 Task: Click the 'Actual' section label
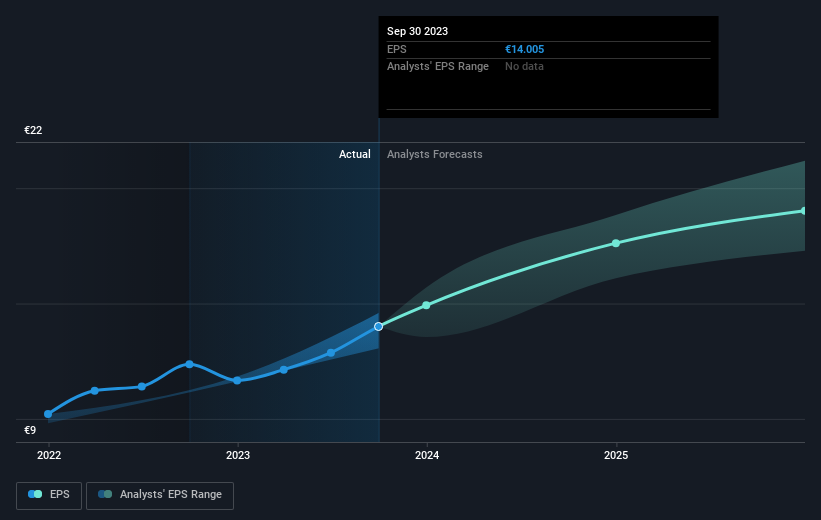coord(354,154)
